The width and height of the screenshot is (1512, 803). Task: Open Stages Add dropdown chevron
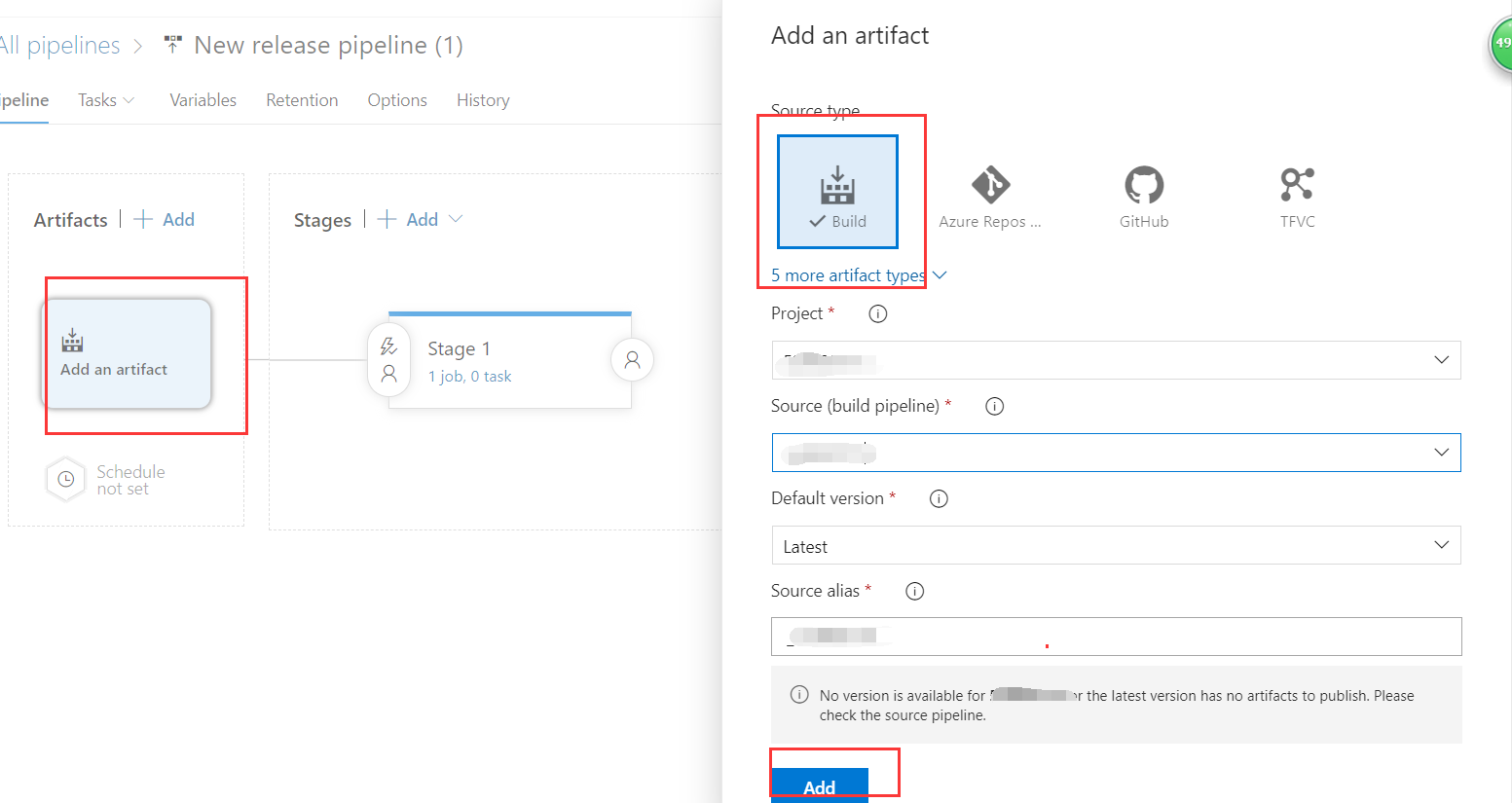[455, 219]
